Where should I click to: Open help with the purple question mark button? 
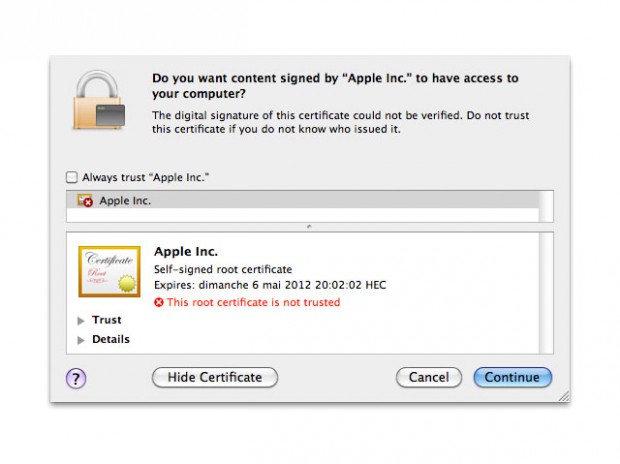[x=76, y=378]
